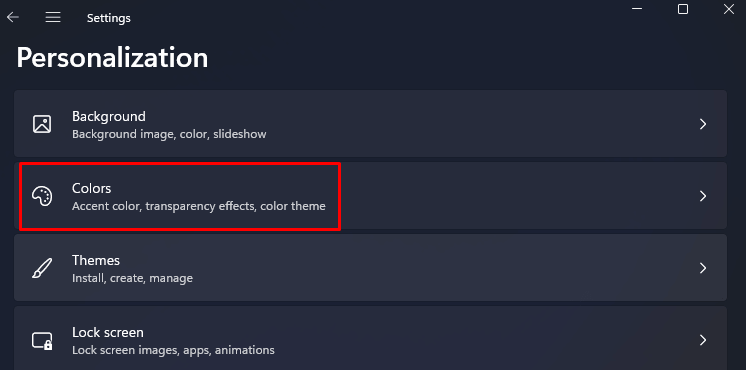Minimize the Settings window
This screenshot has width=746, height=370.
pyautogui.click(x=637, y=9)
